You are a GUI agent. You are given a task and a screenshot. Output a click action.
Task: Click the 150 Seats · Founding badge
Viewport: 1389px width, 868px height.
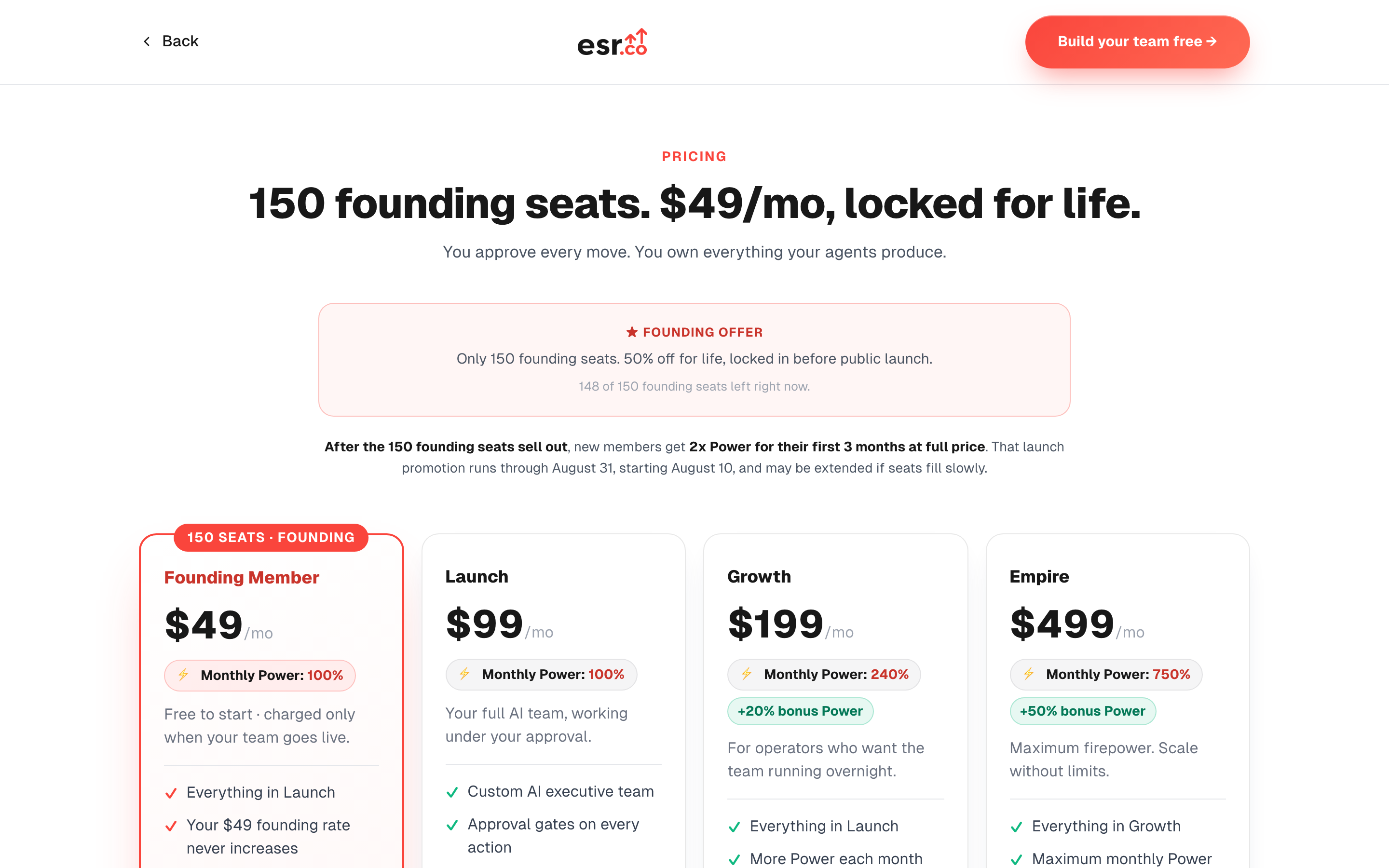[x=271, y=537]
